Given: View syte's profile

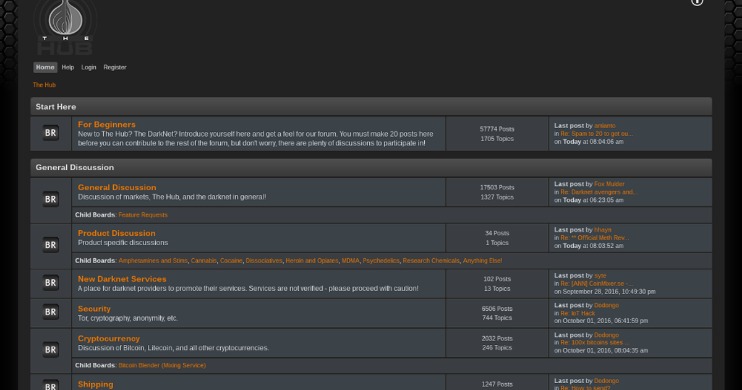Looking at the screenshot, I should (600, 276).
